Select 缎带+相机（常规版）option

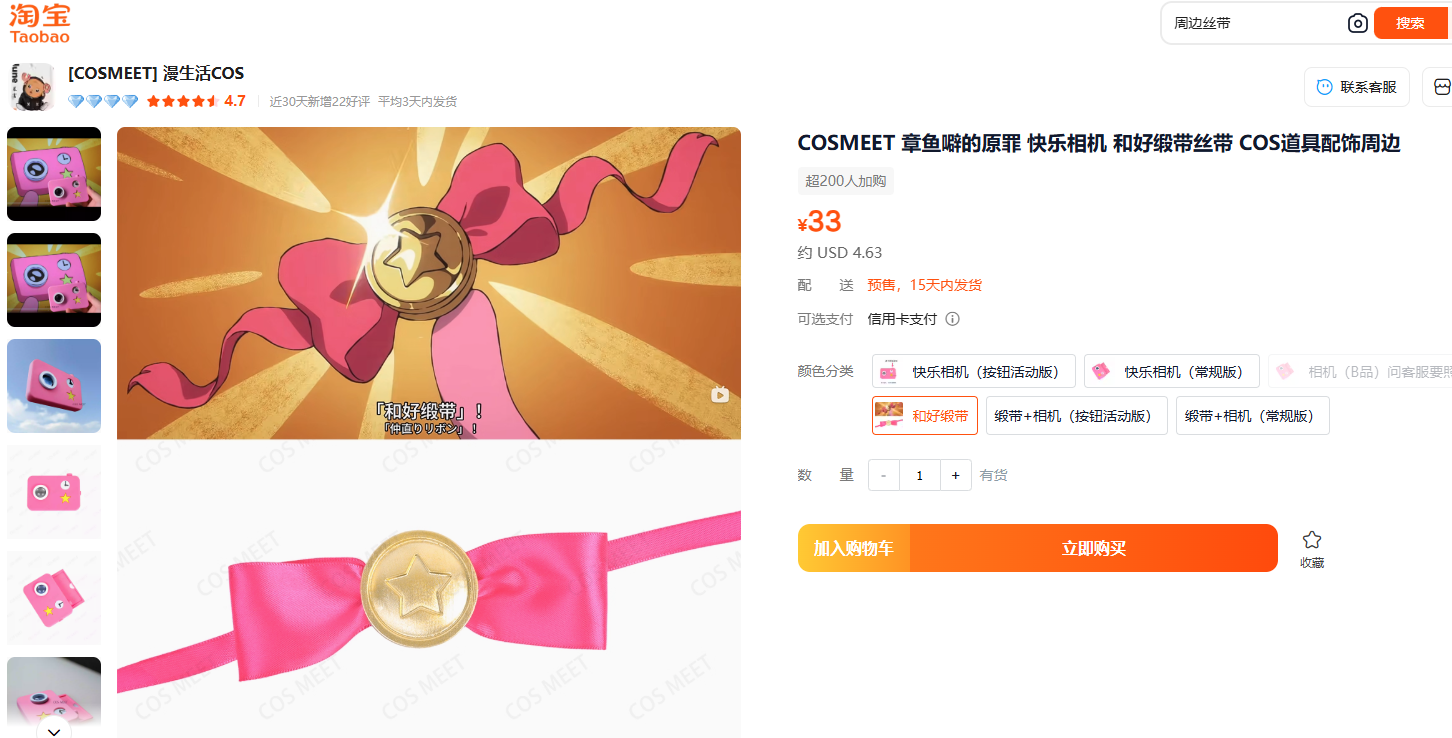[x=1252, y=415]
